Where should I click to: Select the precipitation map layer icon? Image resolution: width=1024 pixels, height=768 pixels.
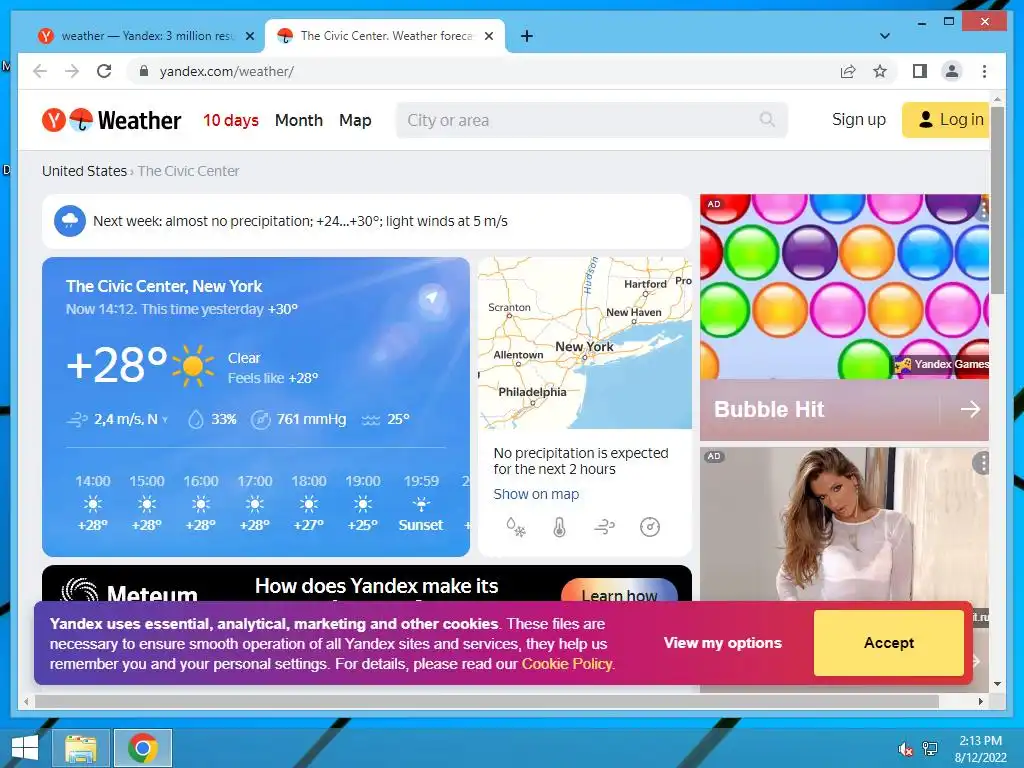coord(515,526)
